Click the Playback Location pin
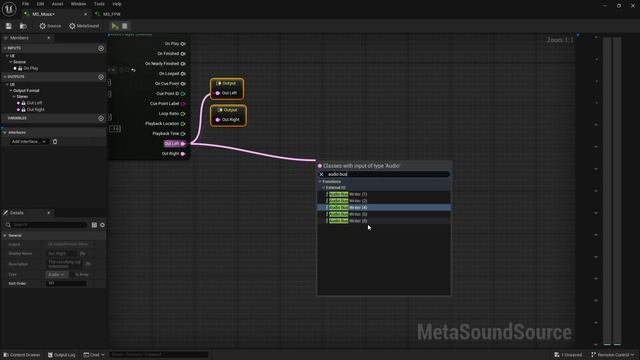Image resolution: width=640 pixels, height=360 pixels. click(183, 124)
